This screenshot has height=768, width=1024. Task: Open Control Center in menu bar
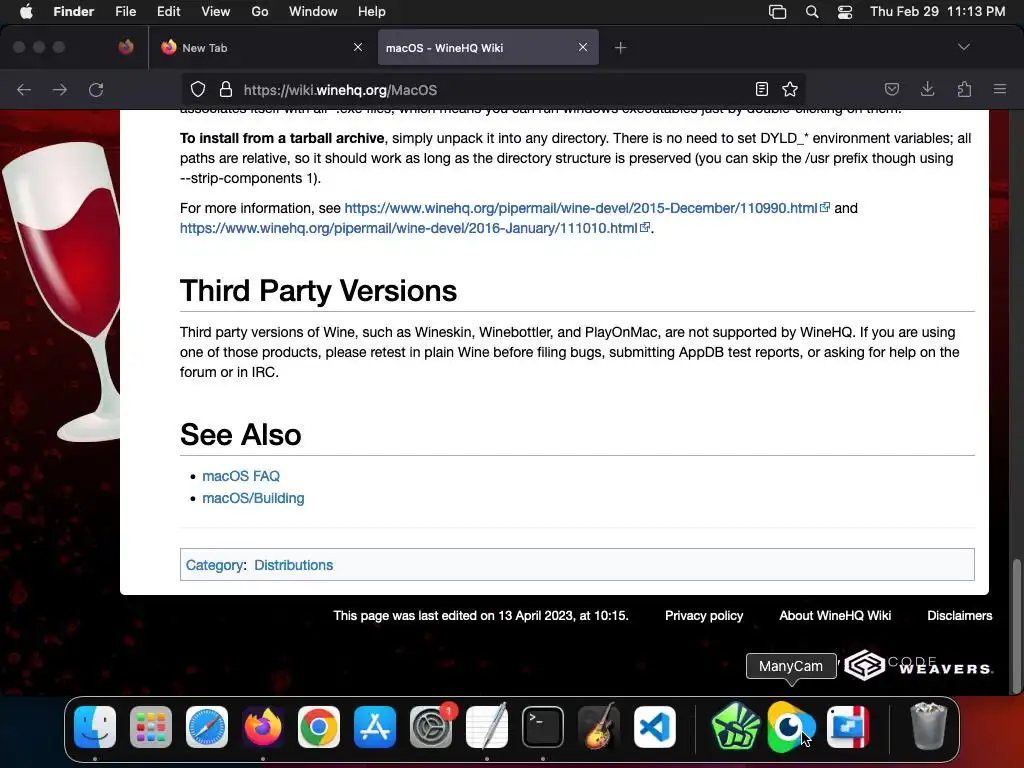(845, 12)
